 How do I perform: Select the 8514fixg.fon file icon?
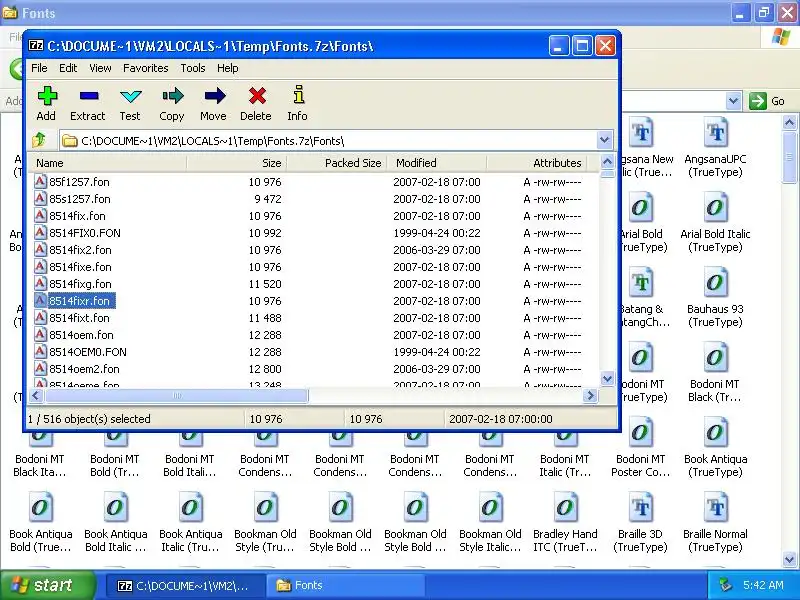coord(40,283)
